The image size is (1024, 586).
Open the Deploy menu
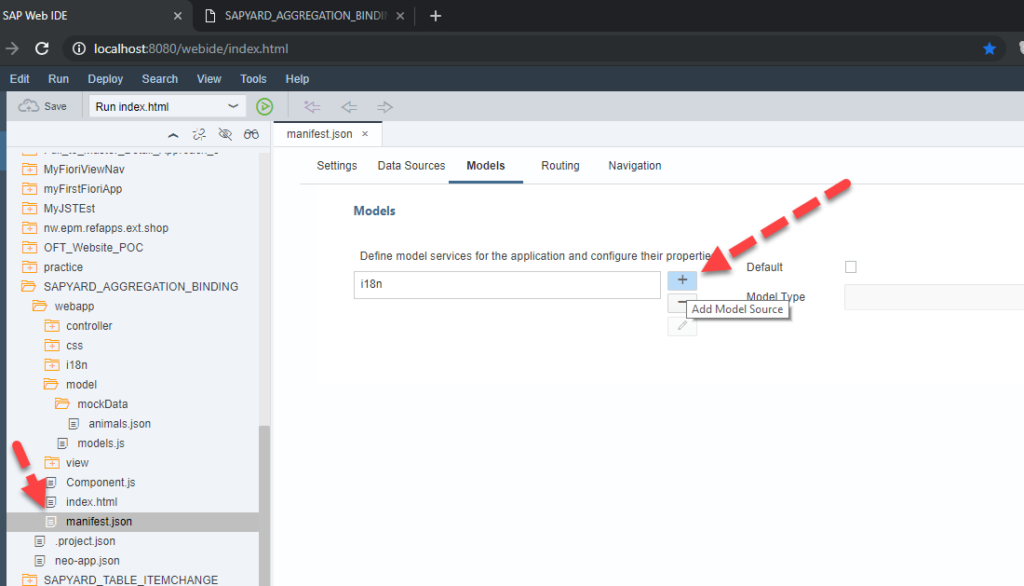(105, 79)
